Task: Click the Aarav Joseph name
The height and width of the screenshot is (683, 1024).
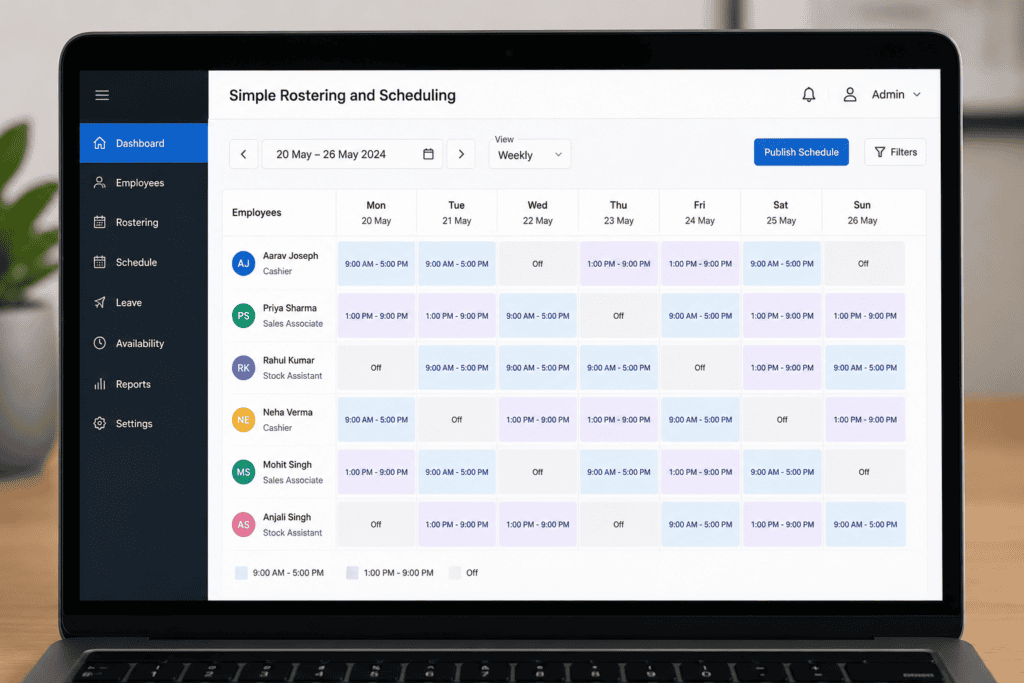Action: (291, 256)
